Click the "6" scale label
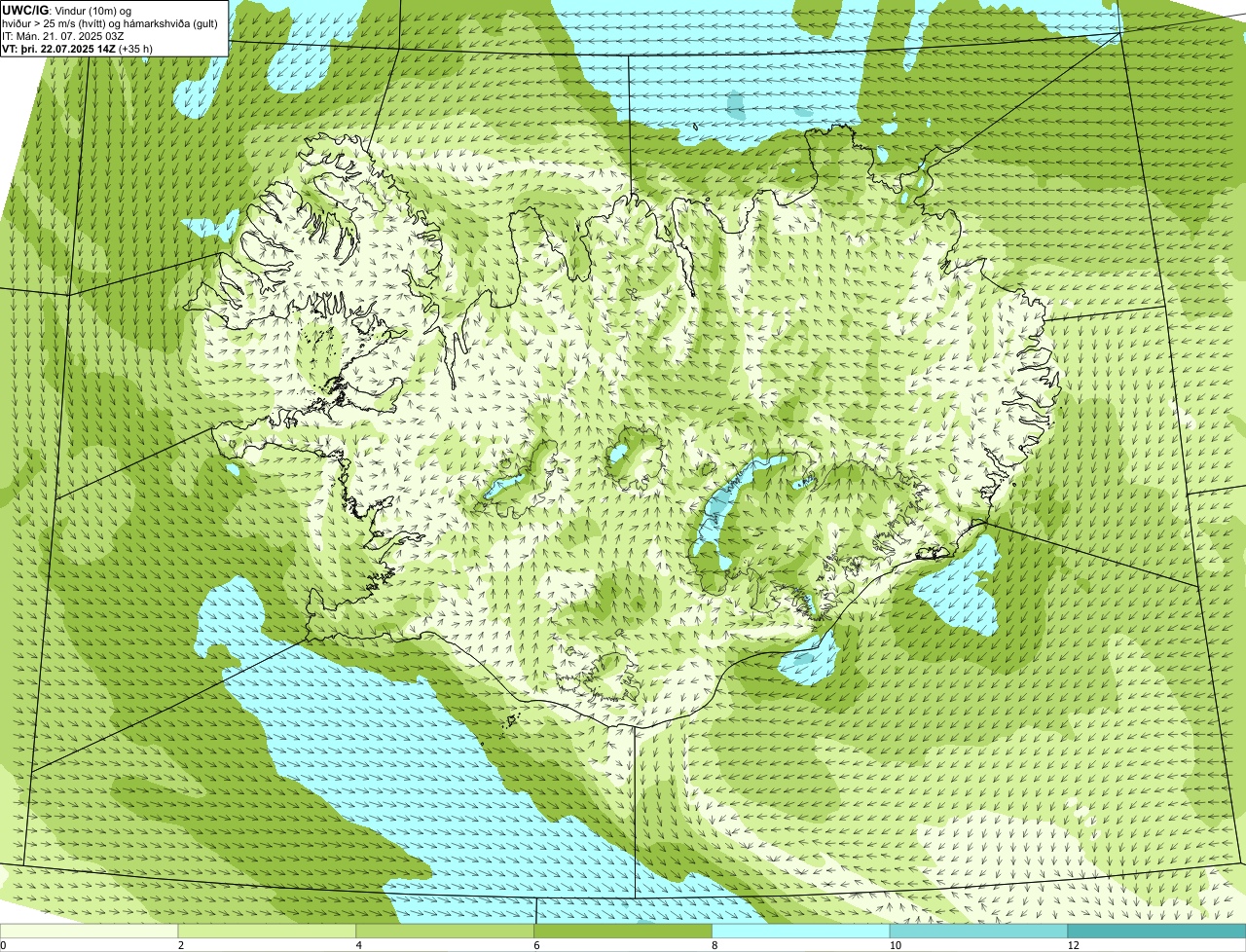This screenshot has height=952, width=1246. (536, 945)
